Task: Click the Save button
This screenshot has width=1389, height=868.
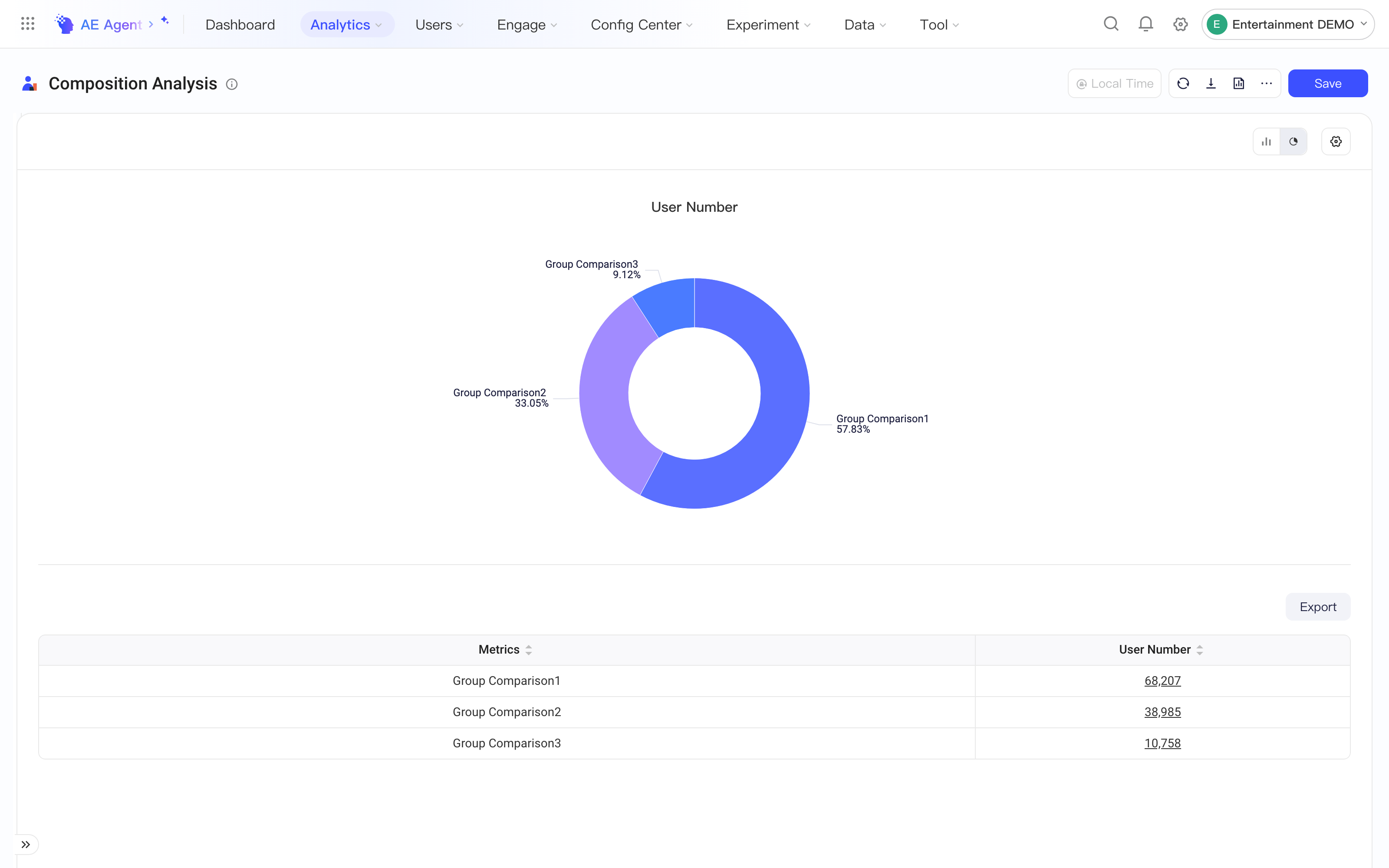Action: pos(1328,83)
